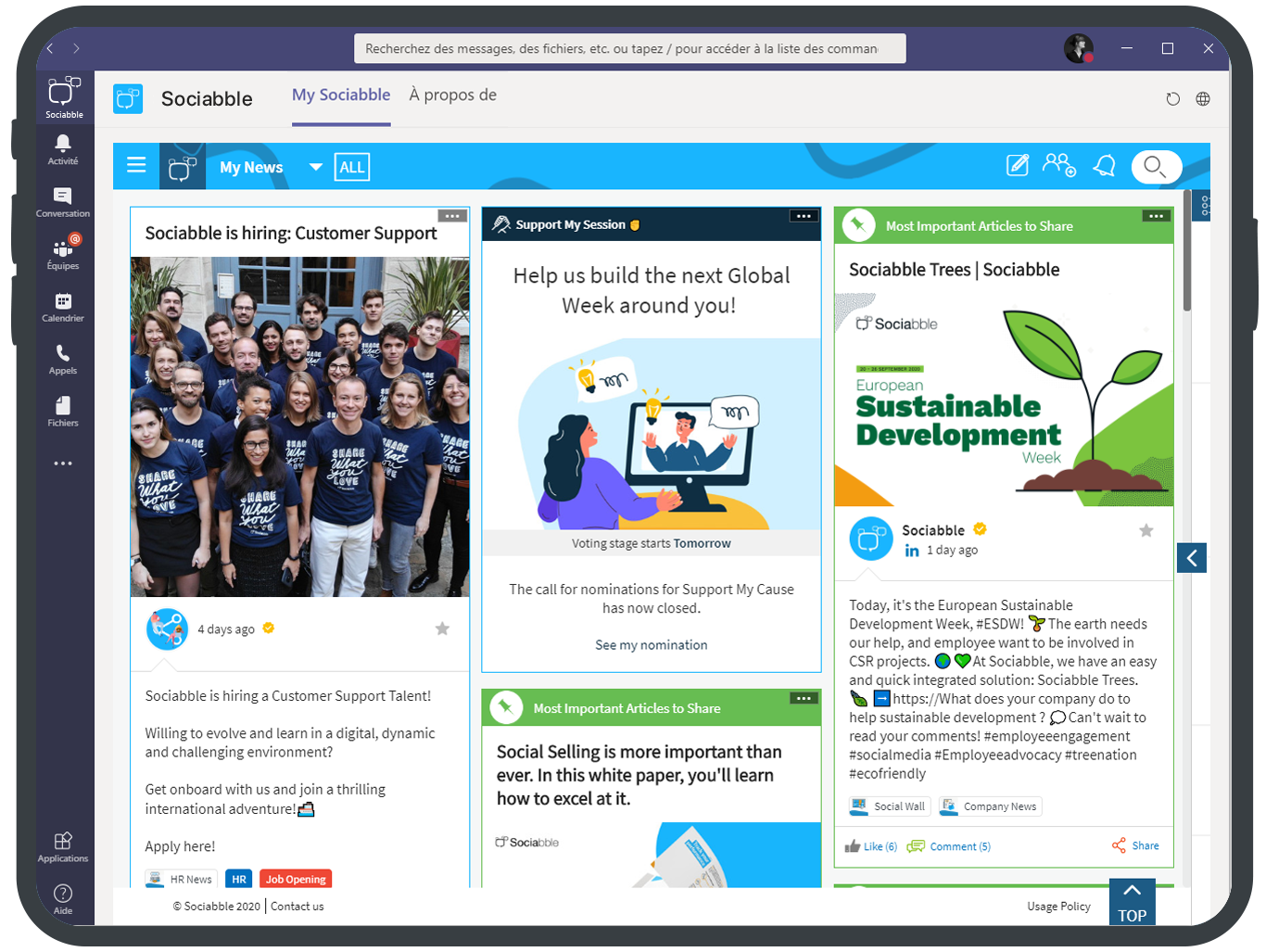Click the refresh icon in tab header
The width and height of the screenshot is (1266, 952).
coord(1173,99)
